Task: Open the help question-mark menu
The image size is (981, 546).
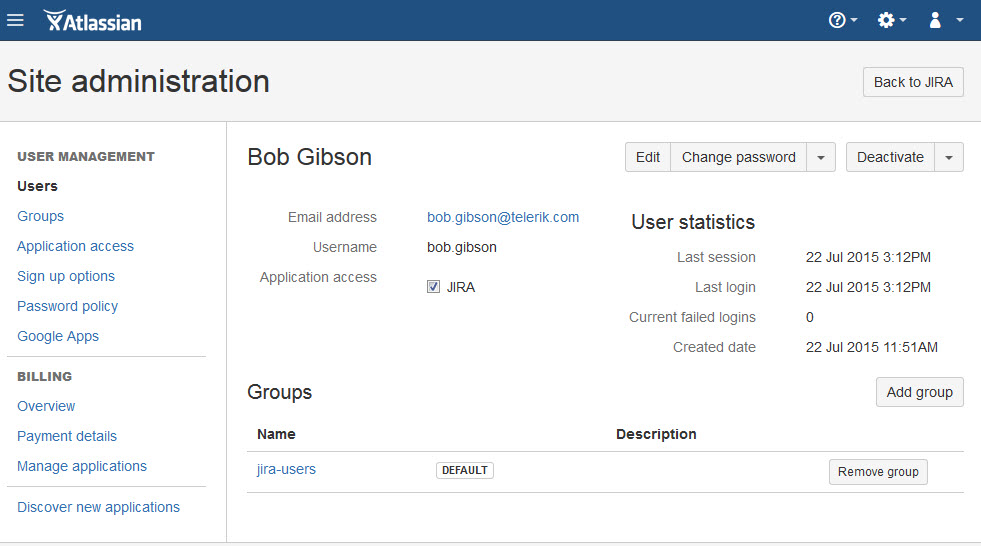Action: click(x=842, y=20)
